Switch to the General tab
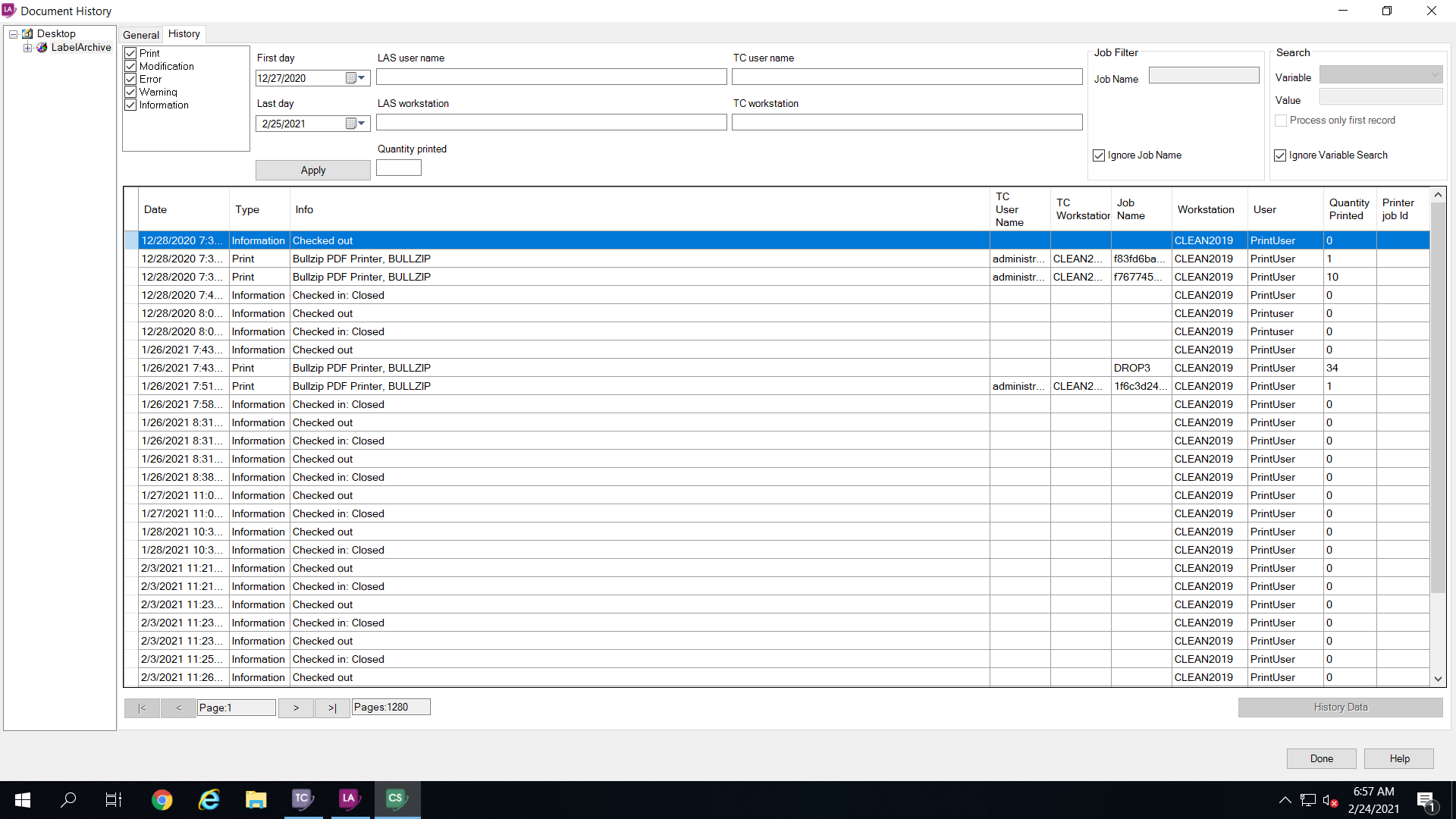 (140, 35)
